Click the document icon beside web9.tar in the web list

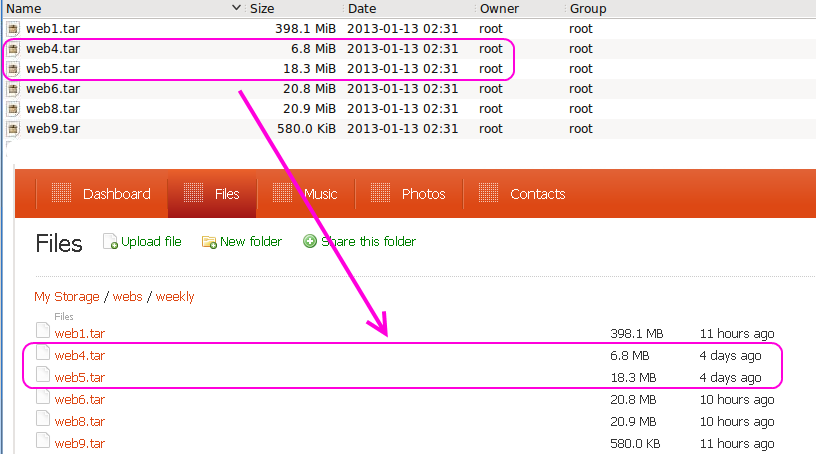[43, 440]
